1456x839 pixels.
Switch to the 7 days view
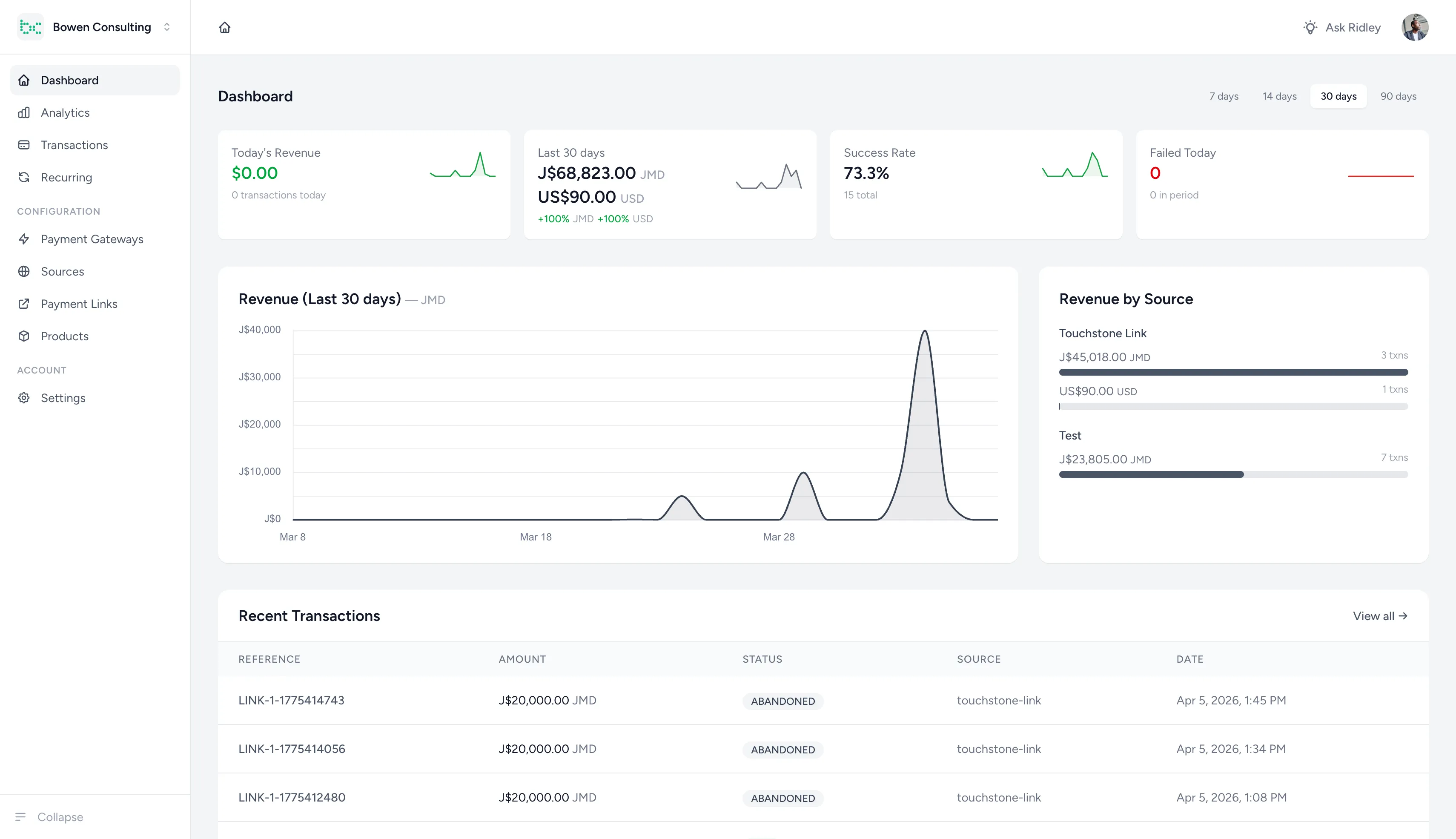point(1223,96)
